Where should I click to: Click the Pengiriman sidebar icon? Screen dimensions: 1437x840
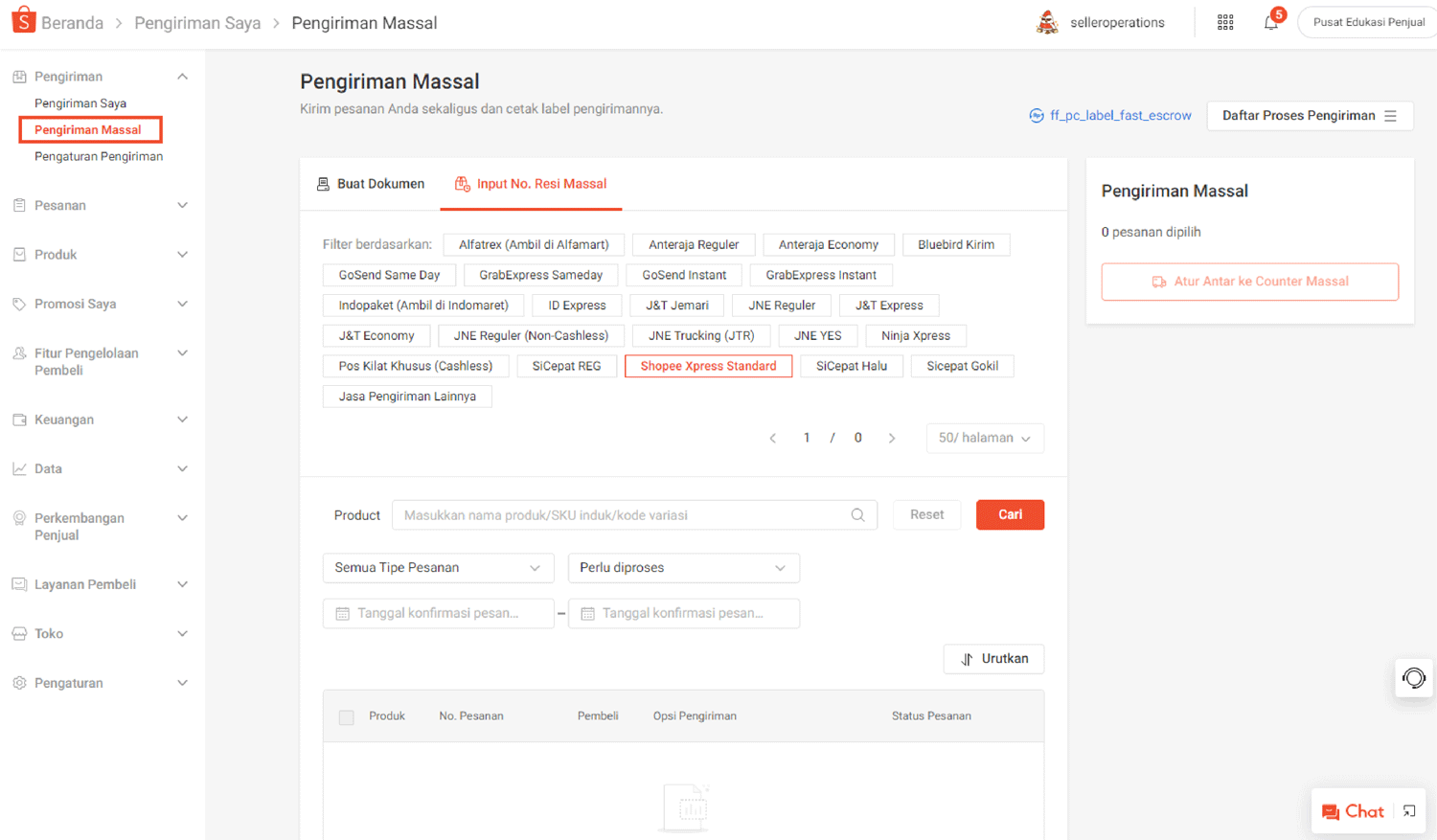19,77
